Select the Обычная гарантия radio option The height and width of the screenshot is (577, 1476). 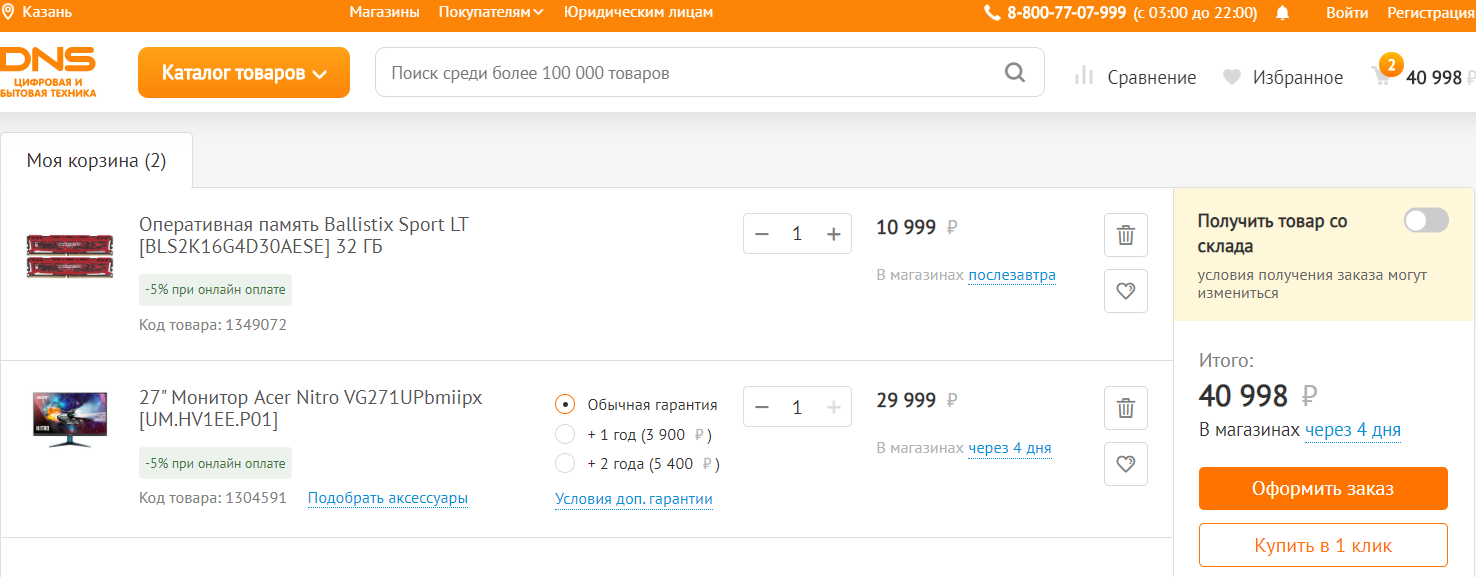tap(565, 405)
